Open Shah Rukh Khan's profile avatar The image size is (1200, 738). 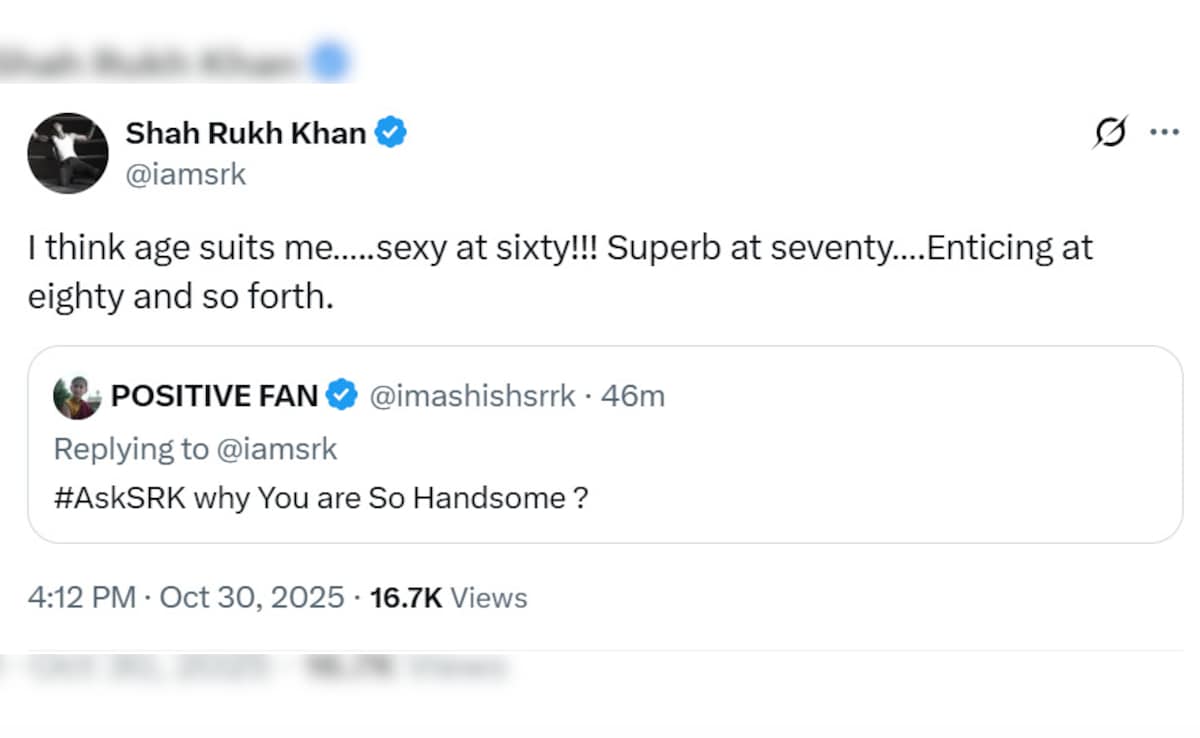(x=68, y=153)
